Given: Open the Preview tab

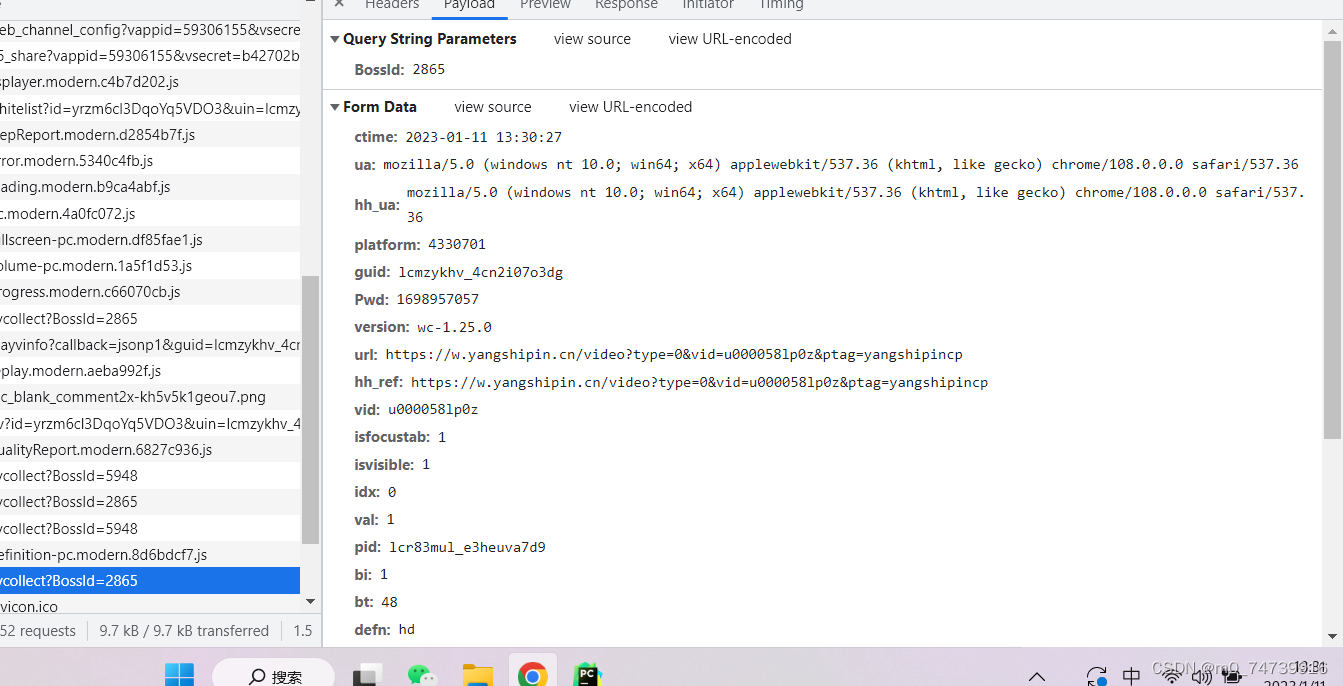Looking at the screenshot, I should 545,5.
